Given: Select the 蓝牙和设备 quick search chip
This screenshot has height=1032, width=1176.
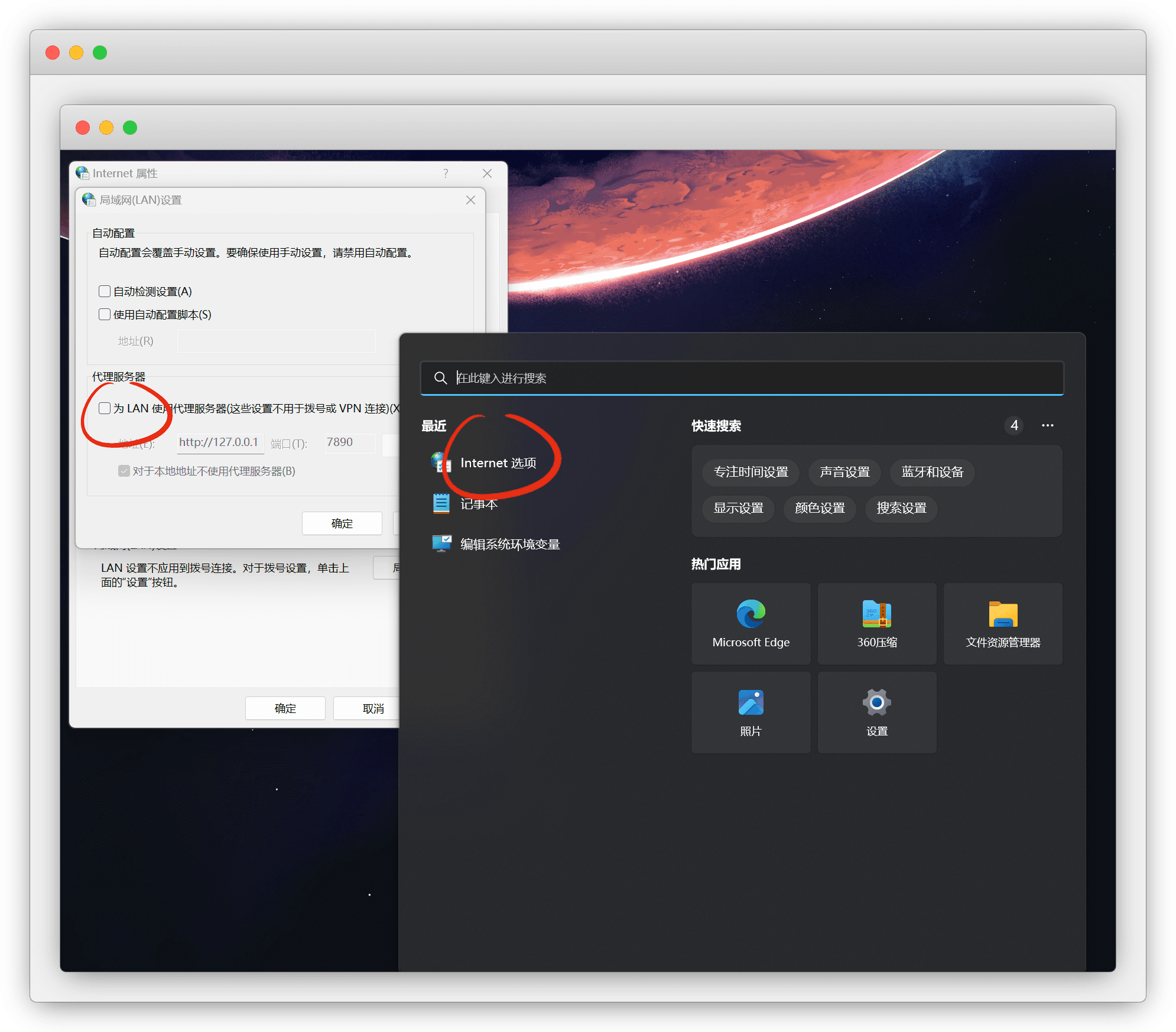Looking at the screenshot, I should 932,472.
